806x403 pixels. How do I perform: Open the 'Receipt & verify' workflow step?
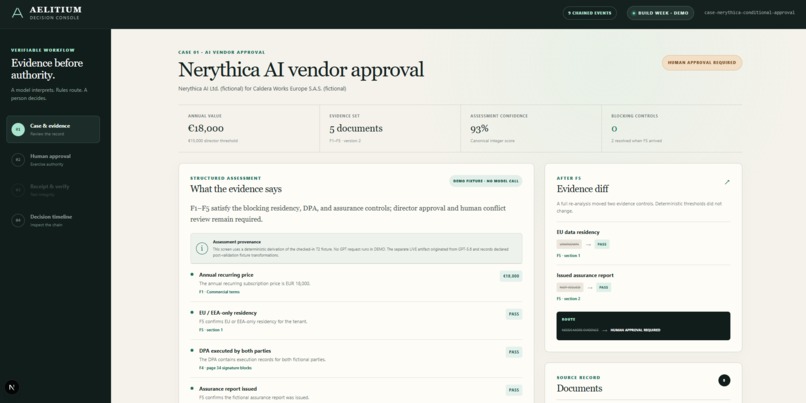pyautogui.click(x=53, y=190)
